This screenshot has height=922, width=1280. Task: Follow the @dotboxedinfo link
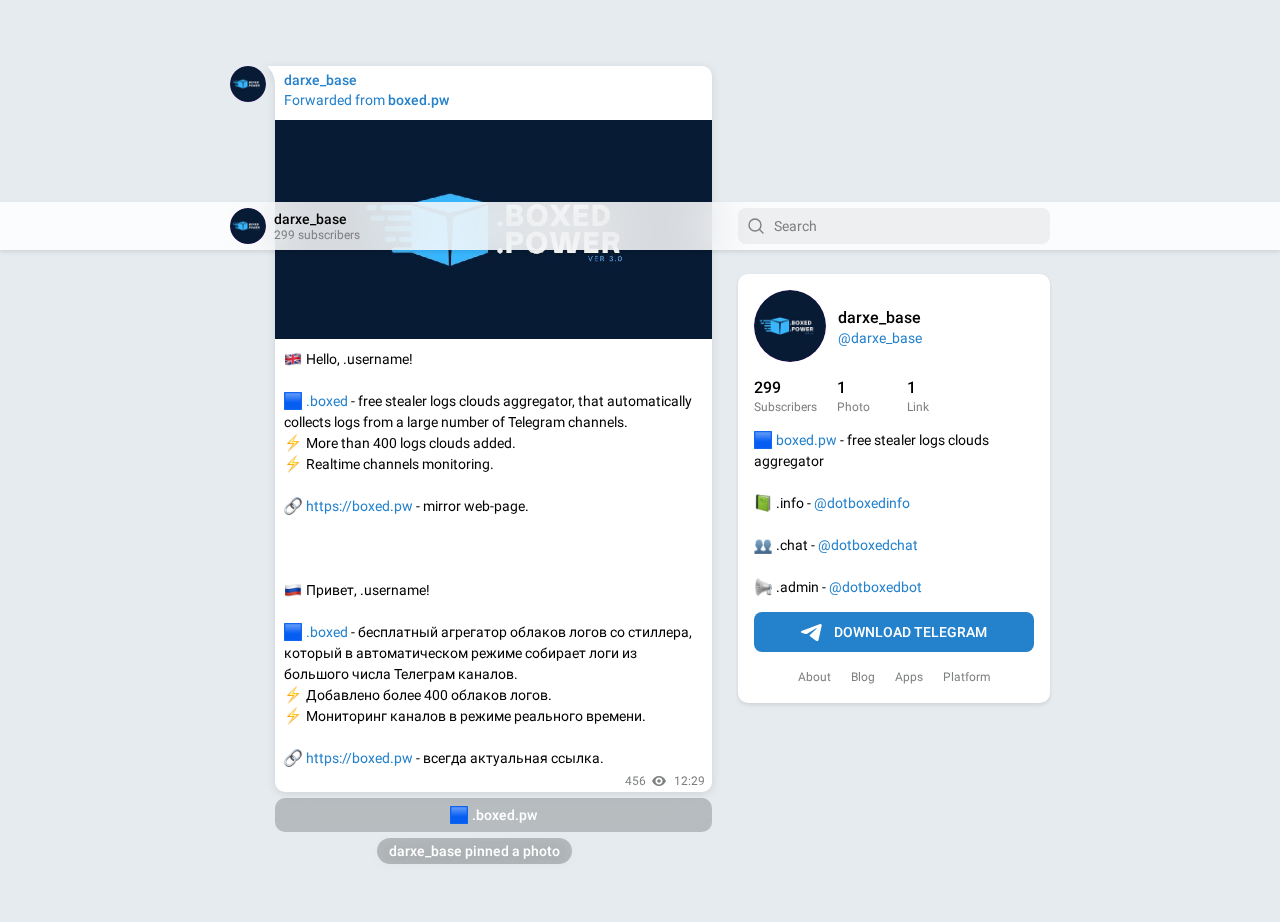pos(862,503)
